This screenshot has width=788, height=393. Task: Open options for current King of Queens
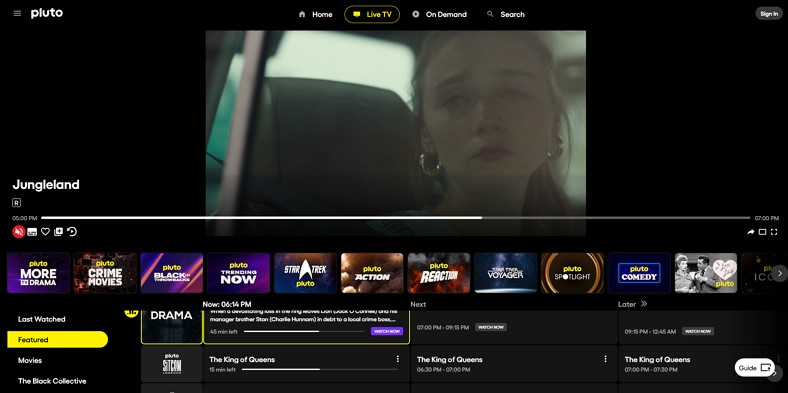click(x=398, y=359)
